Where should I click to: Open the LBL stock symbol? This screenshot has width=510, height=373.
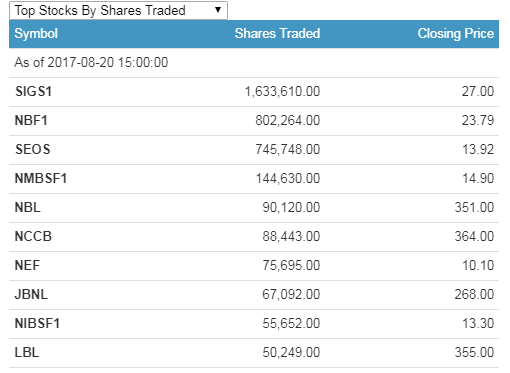[27, 352]
